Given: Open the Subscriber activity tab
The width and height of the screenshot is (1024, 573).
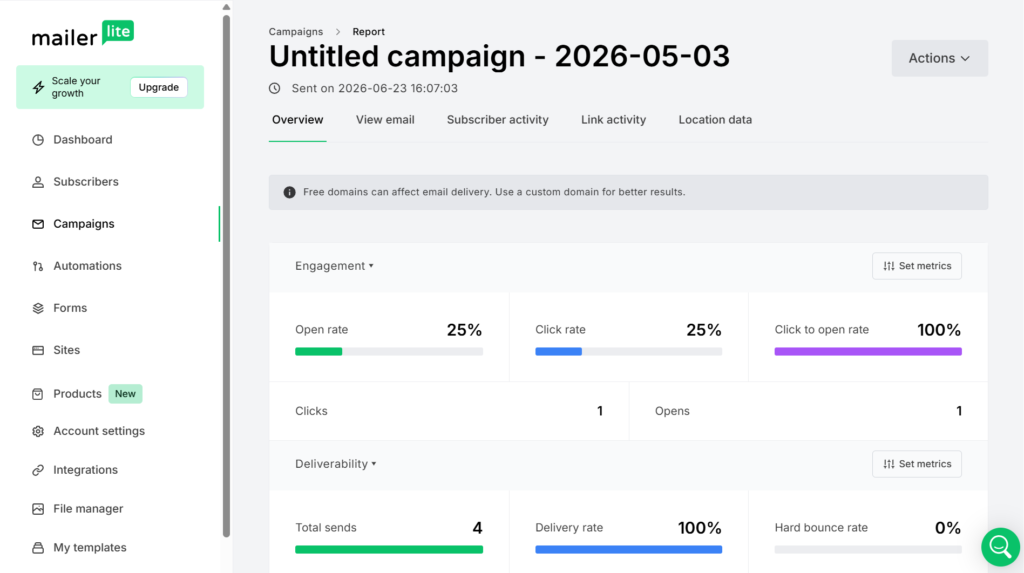Looking at the screenshot, I should click(x=498, y=120).
